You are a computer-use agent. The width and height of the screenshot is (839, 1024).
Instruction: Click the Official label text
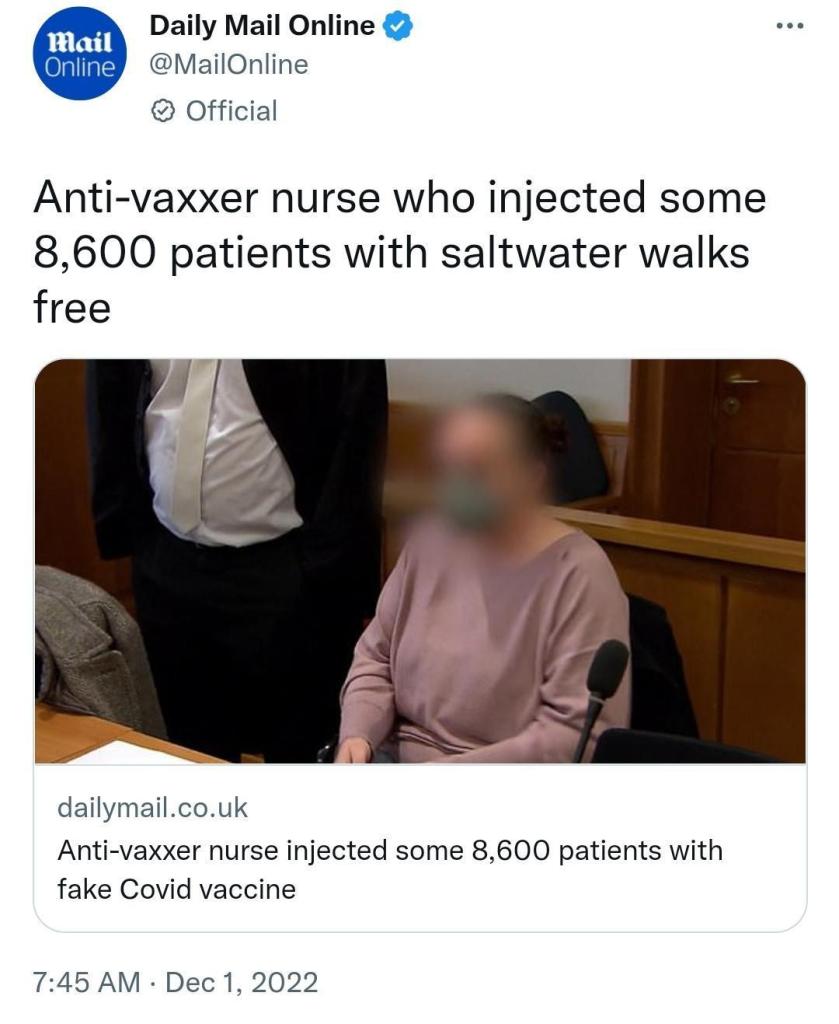pyautogui.click(x=231, y=111)
